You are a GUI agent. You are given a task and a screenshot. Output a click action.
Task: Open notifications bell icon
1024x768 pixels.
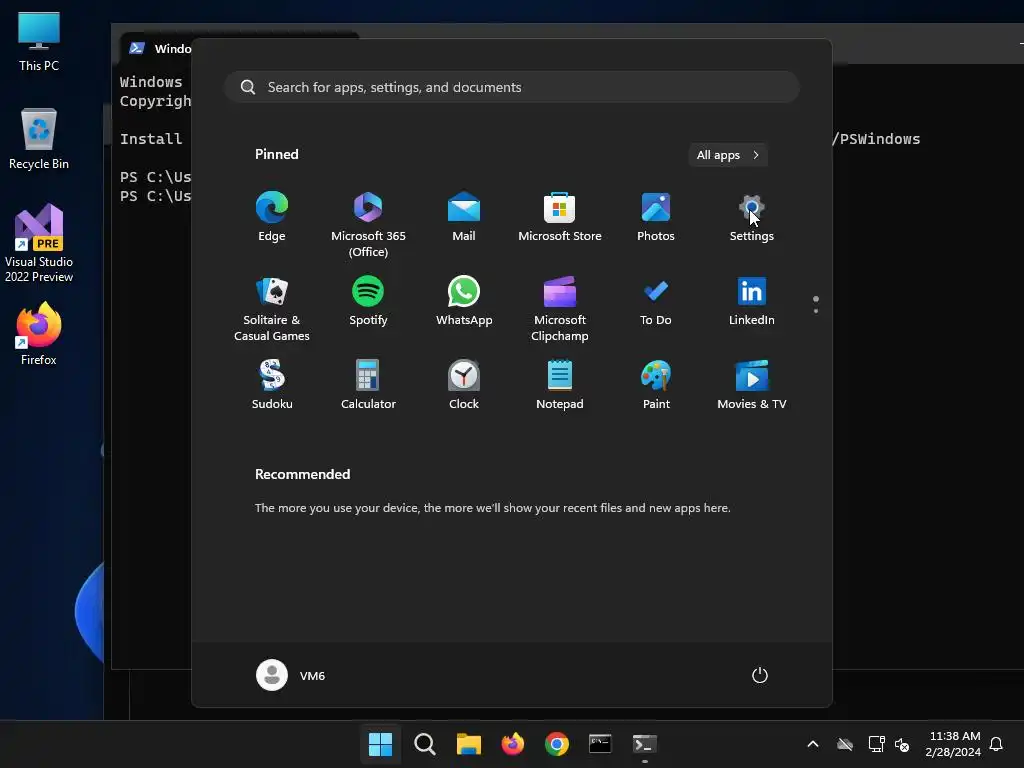pyautogui.click(x=996, y=744)
